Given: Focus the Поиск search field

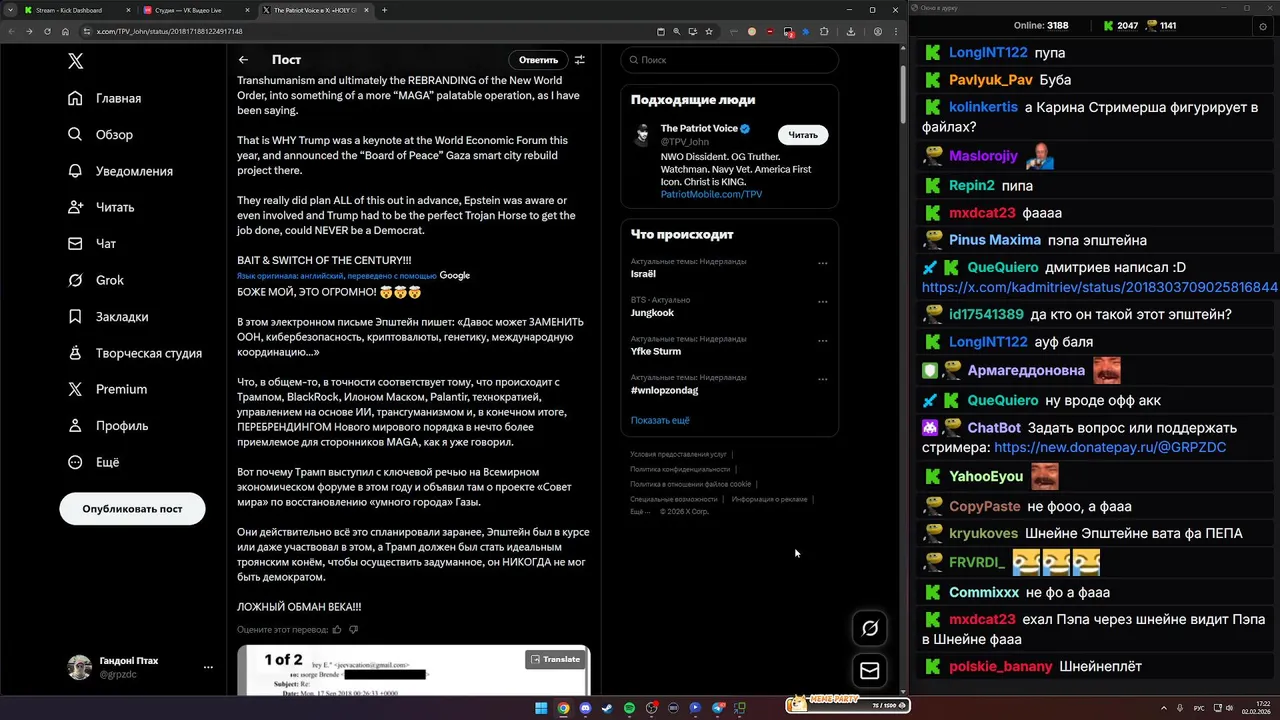Looking at the screenshot, I should [729, 60].
